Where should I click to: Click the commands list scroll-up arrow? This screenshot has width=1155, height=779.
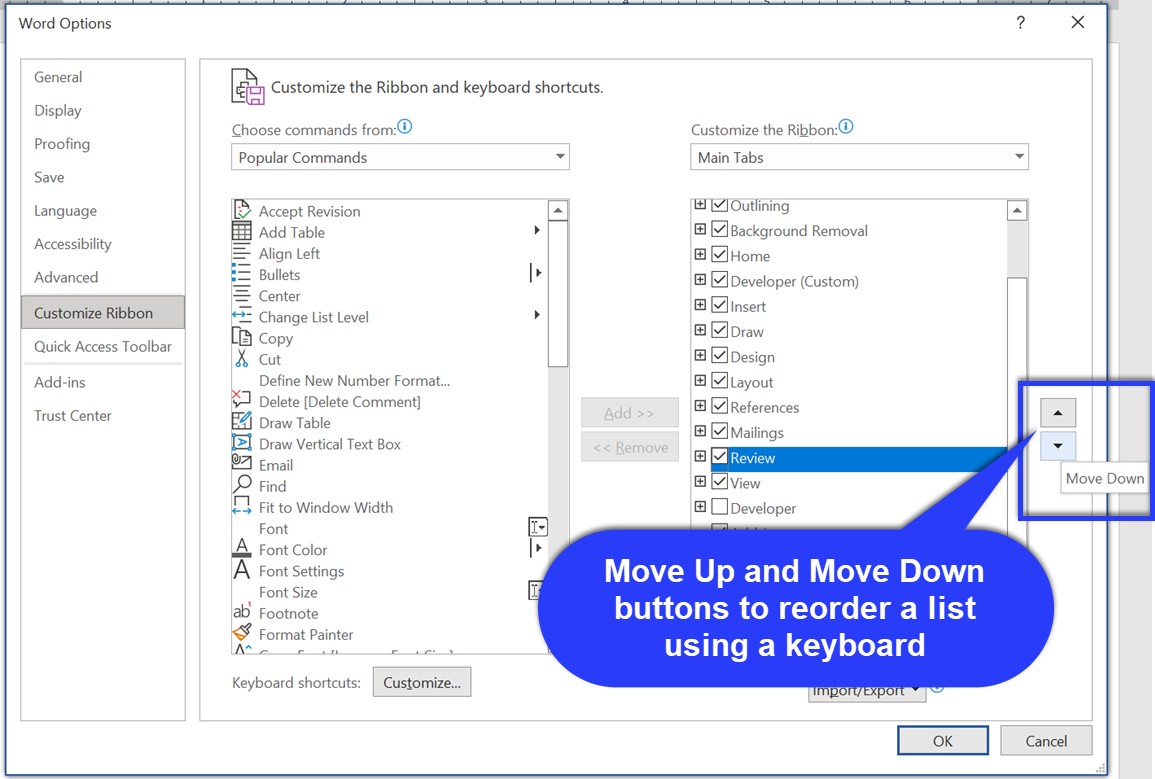(558, 211)
